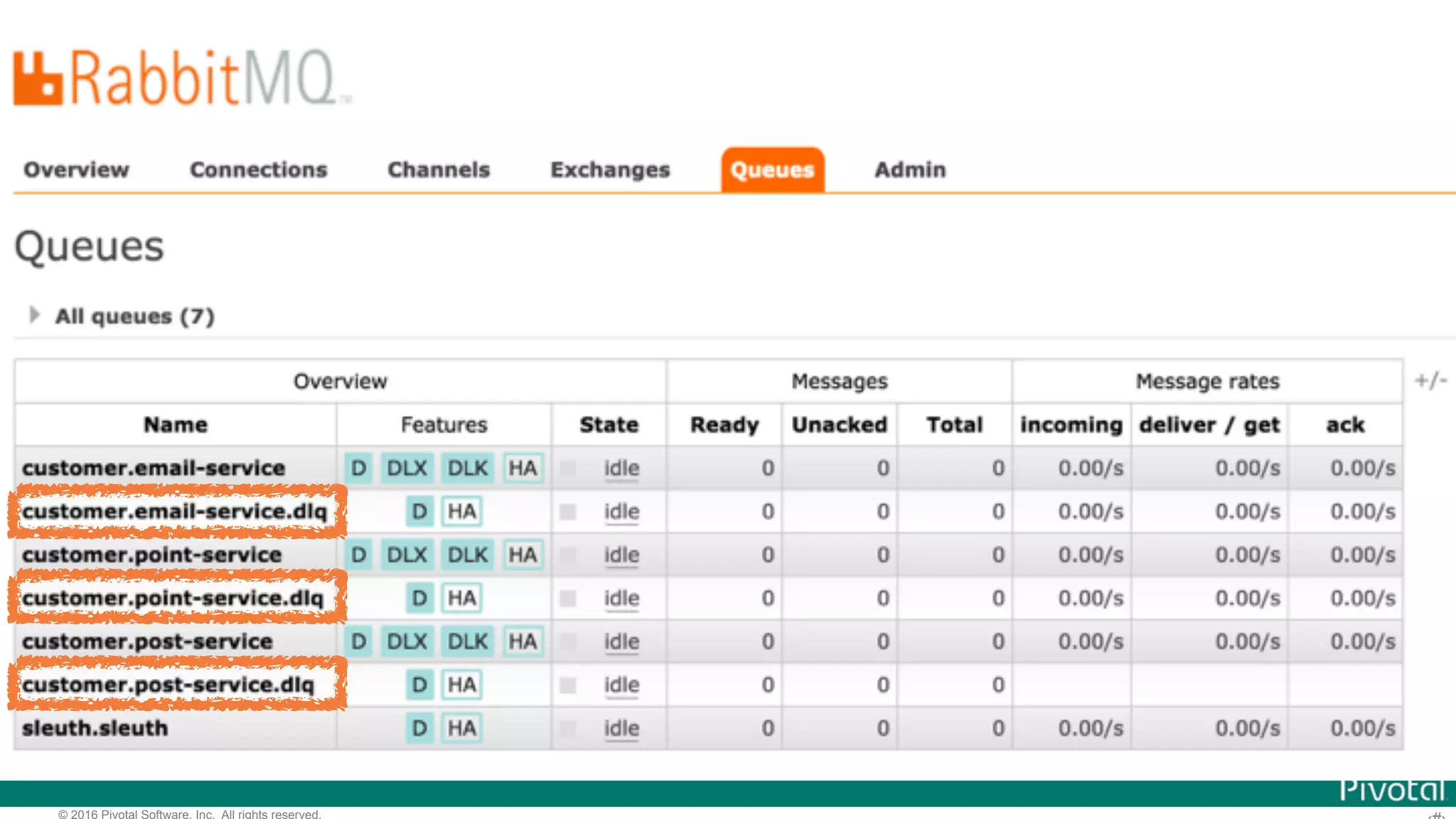Image resolution: width=1456 pixels, height=819 pixels.
Task: Click HA badge on customer.email-service.dlq row
Action: pyautogui.click(x=461, y=512)
